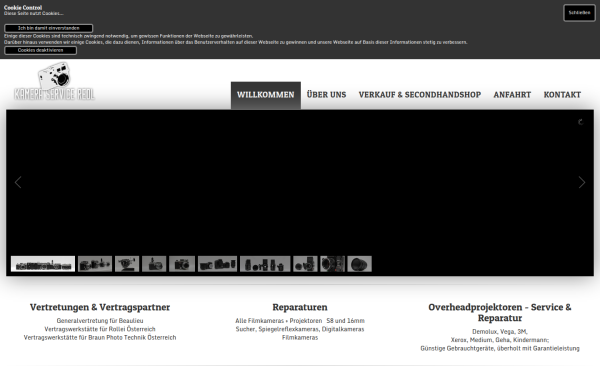The image size is (600, 375).
Task: Click 'Overheadprojektoren - Service & Reparatur' heading
Action: click(x=500, y=313)
